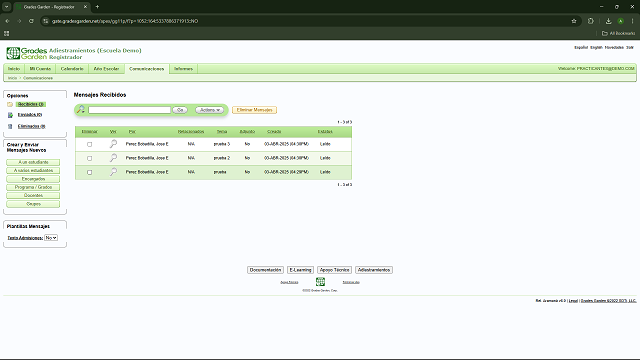View the 'prueba 2' message via magnifier
Image resolution: width=640 pixels, height=360 pixels.
point(113,158)
